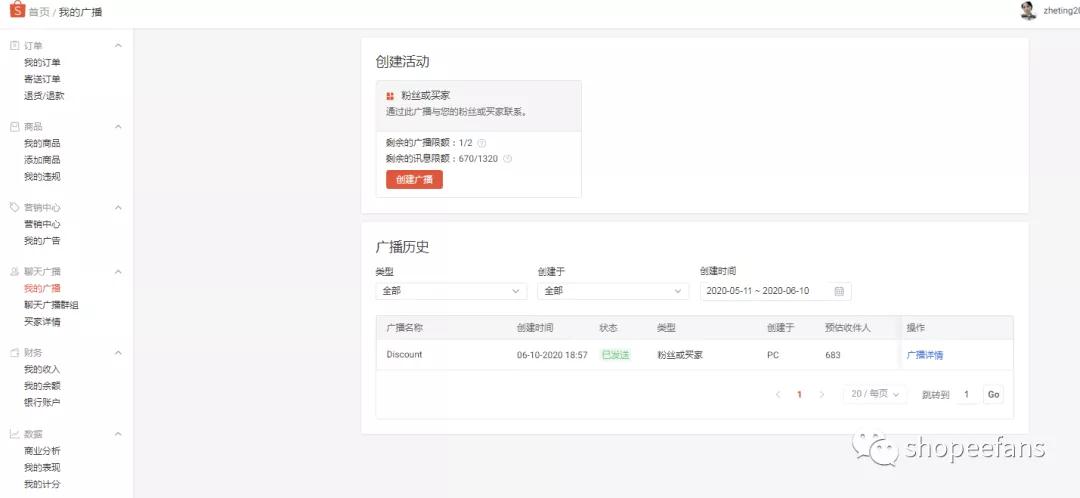
Task: Open 商业分析 in sidebar
Action: (42, 451)
